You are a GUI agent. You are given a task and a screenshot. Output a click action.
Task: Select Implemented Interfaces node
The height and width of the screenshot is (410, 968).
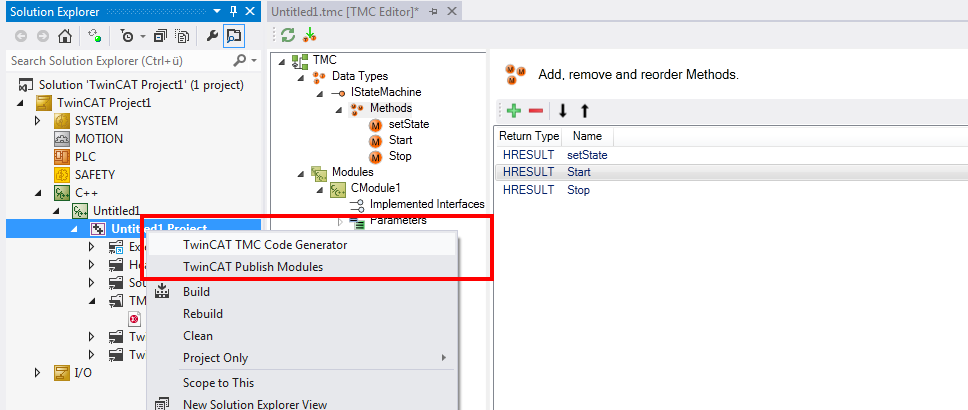tap(427, 204)
